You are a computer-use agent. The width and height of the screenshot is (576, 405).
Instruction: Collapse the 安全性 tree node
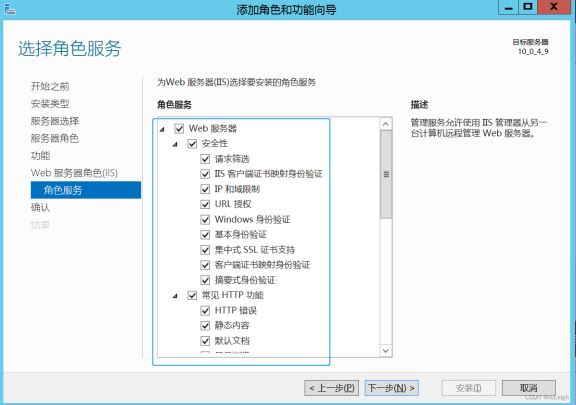[175, 144]
